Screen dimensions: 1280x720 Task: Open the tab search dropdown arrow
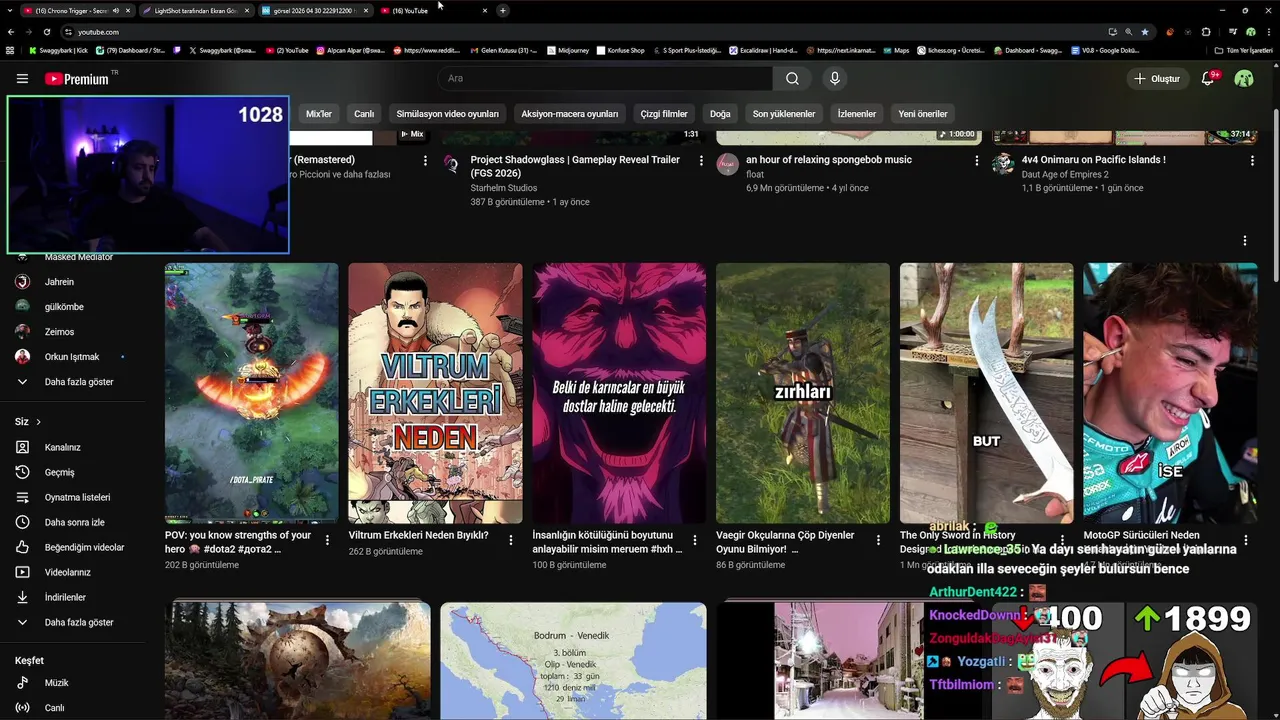tap(10, 10)
